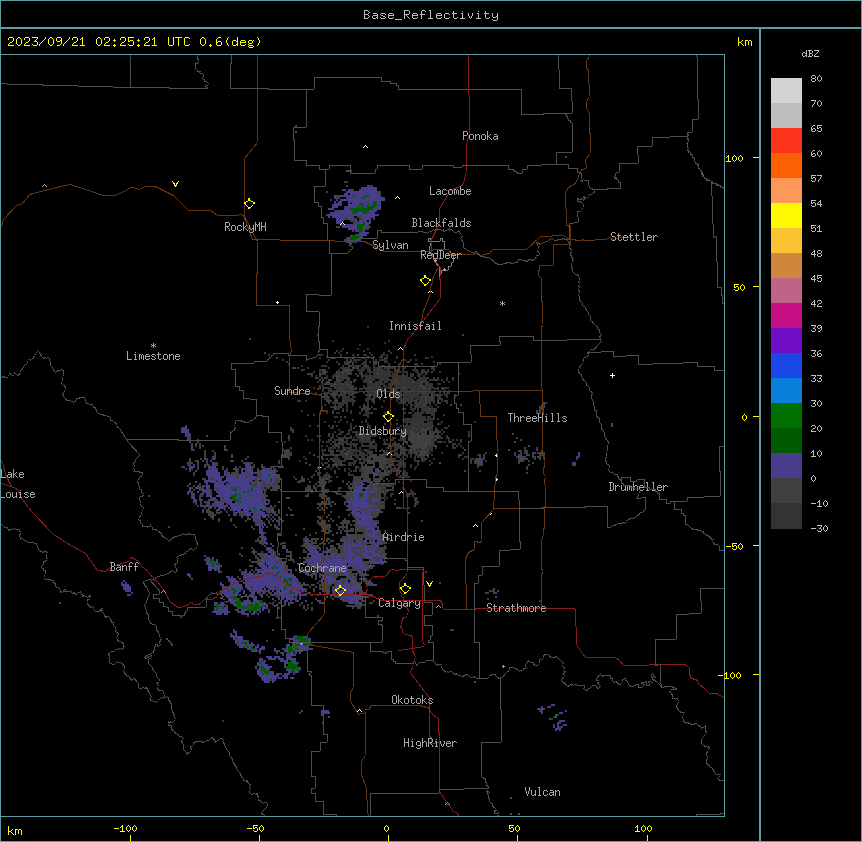Screen dimensions: 862x842
Task: Select the slate purple 0-10 dBZ swatch
Action: [786, 466]
